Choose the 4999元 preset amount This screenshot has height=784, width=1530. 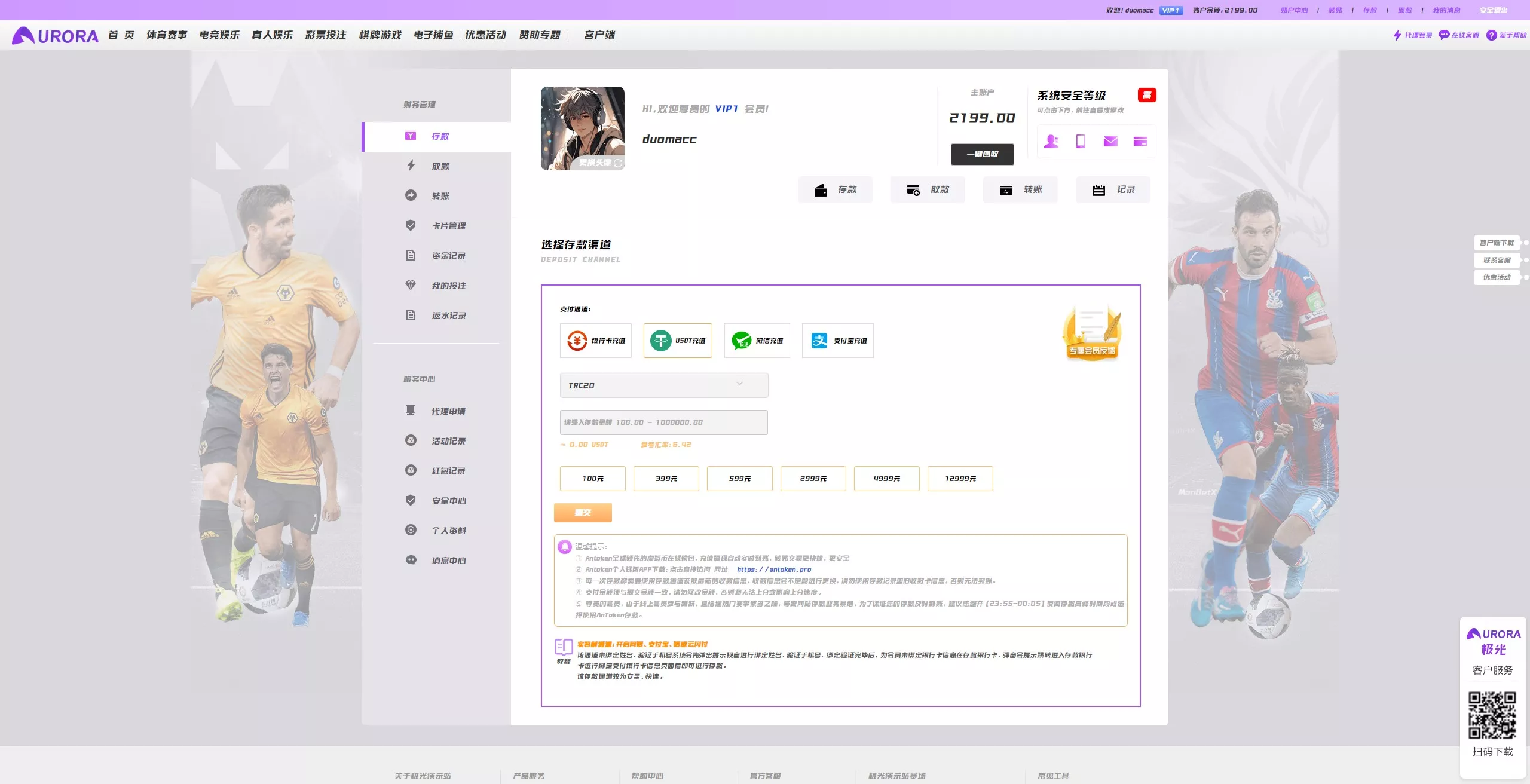tap(887, 479)
